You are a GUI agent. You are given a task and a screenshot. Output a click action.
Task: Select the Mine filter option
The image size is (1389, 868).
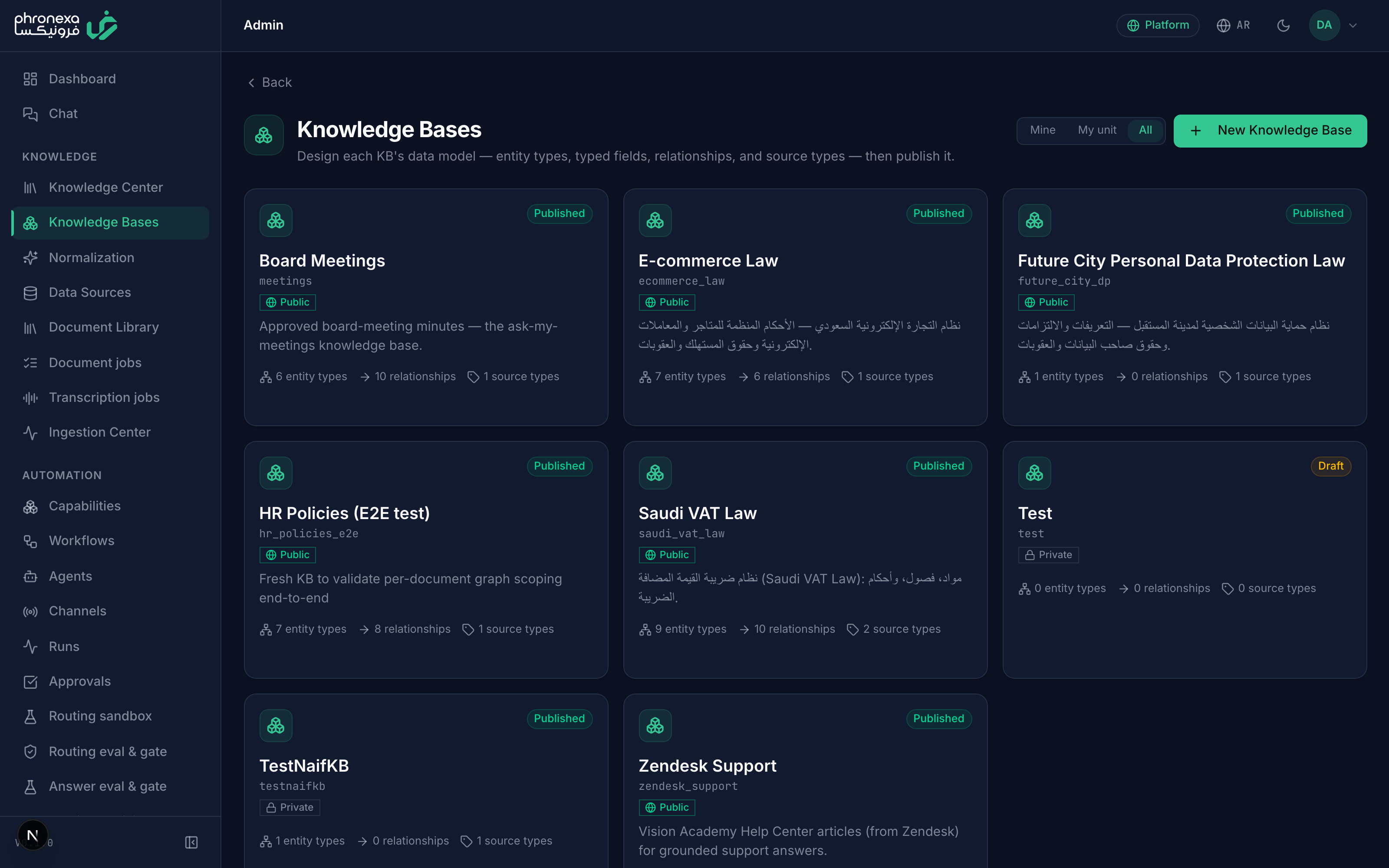[x=1042, y=130]
